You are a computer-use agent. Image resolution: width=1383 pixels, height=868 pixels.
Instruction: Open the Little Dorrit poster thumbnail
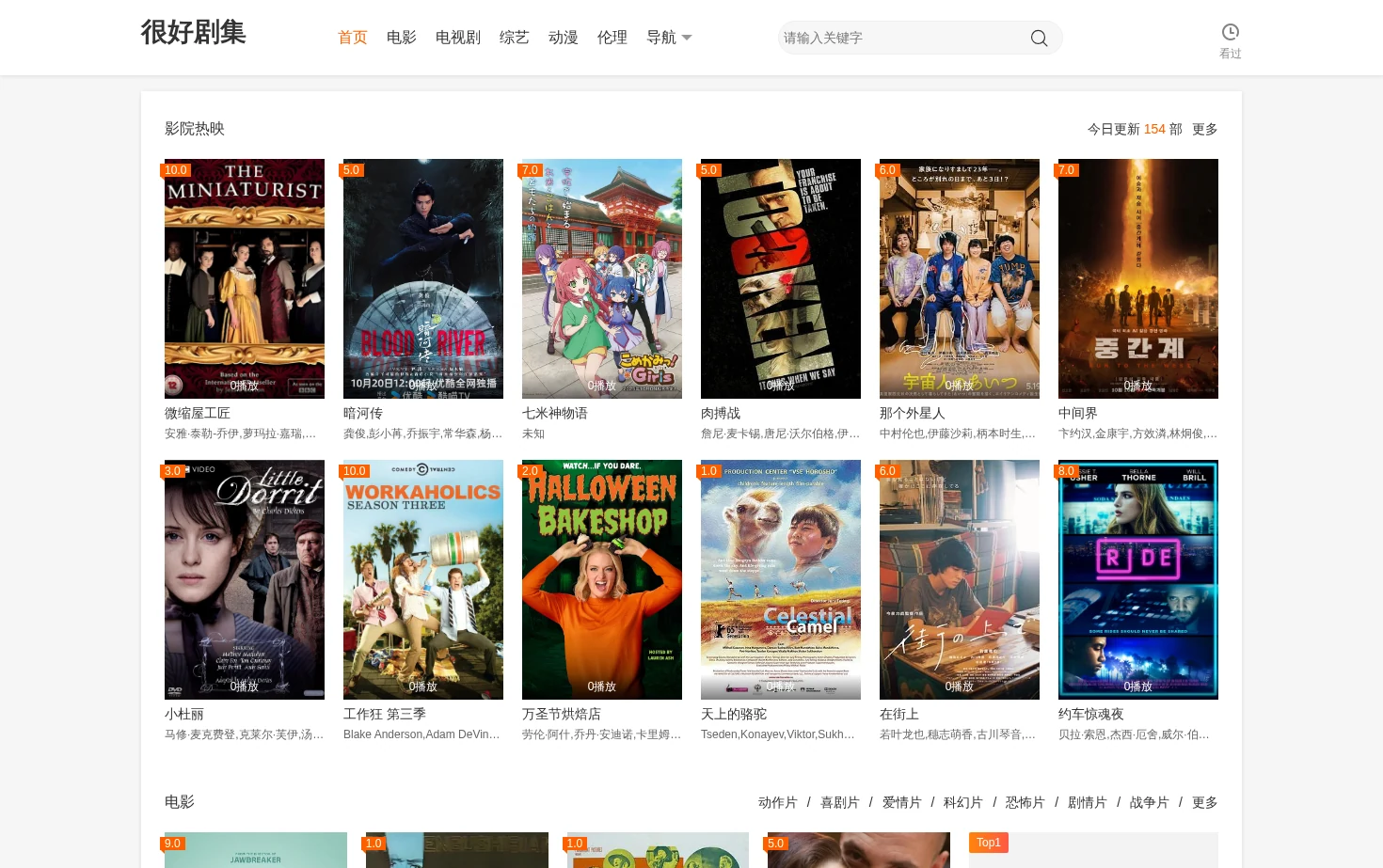click(245, 579)
